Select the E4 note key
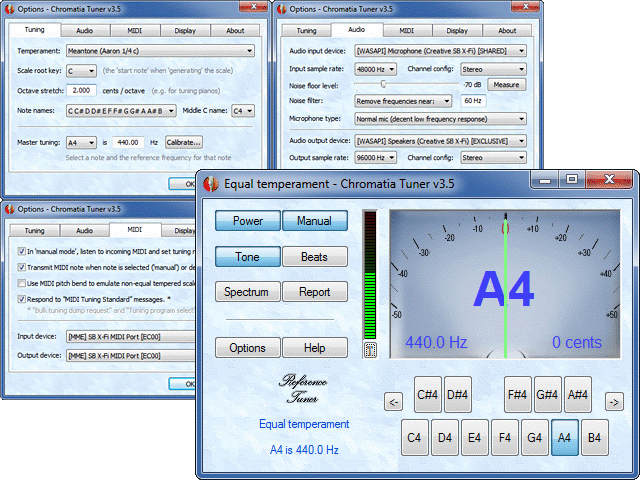 pyautogui.click(x=475, y=438)
